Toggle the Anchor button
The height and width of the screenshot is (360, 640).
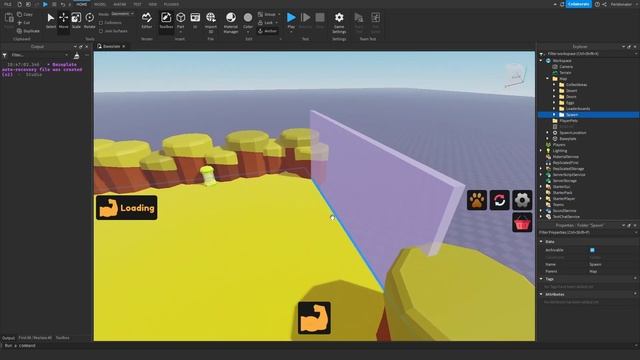[x=267, y=31]
